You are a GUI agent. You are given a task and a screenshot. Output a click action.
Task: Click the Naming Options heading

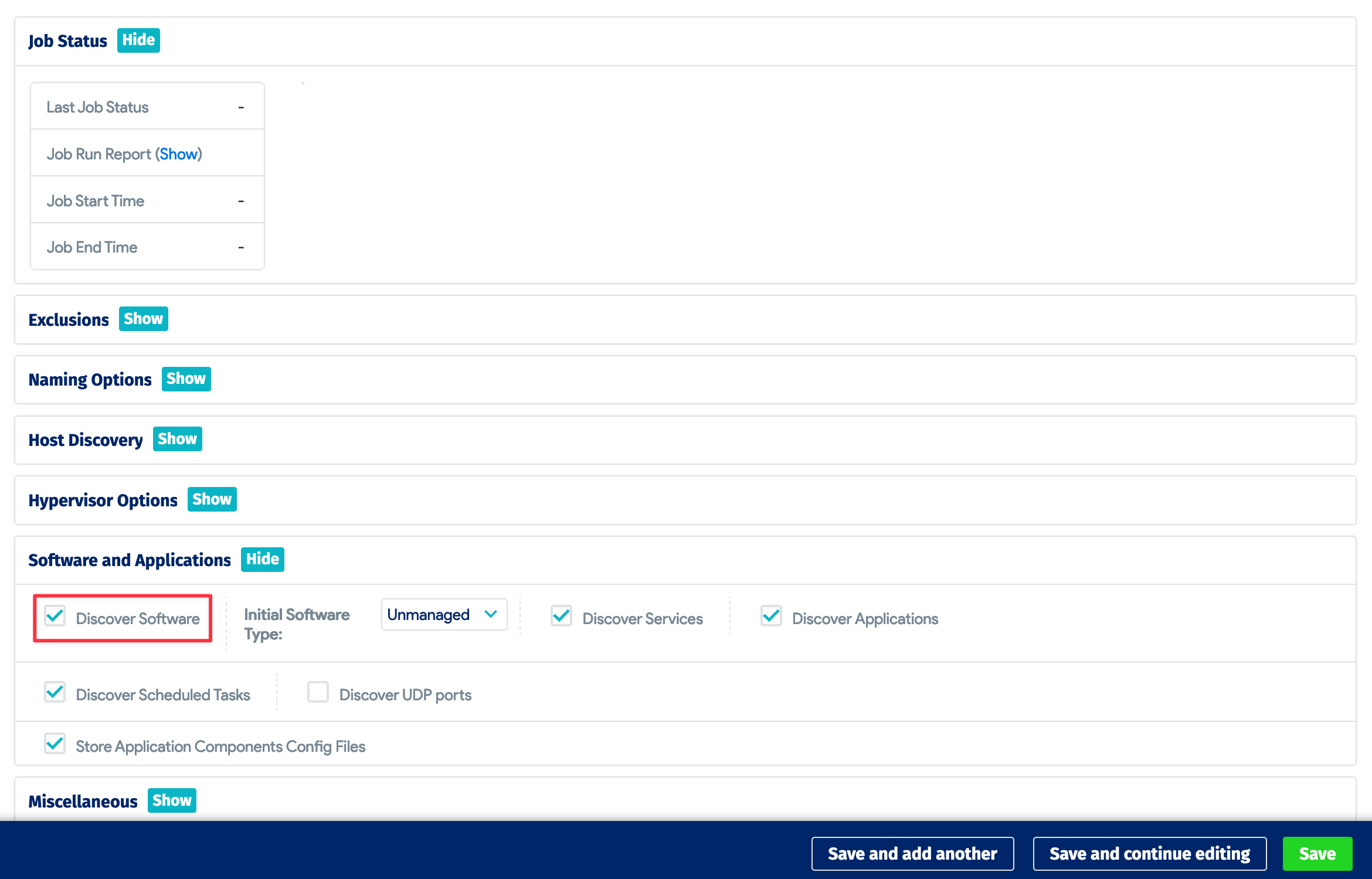[x=90, y=380]
